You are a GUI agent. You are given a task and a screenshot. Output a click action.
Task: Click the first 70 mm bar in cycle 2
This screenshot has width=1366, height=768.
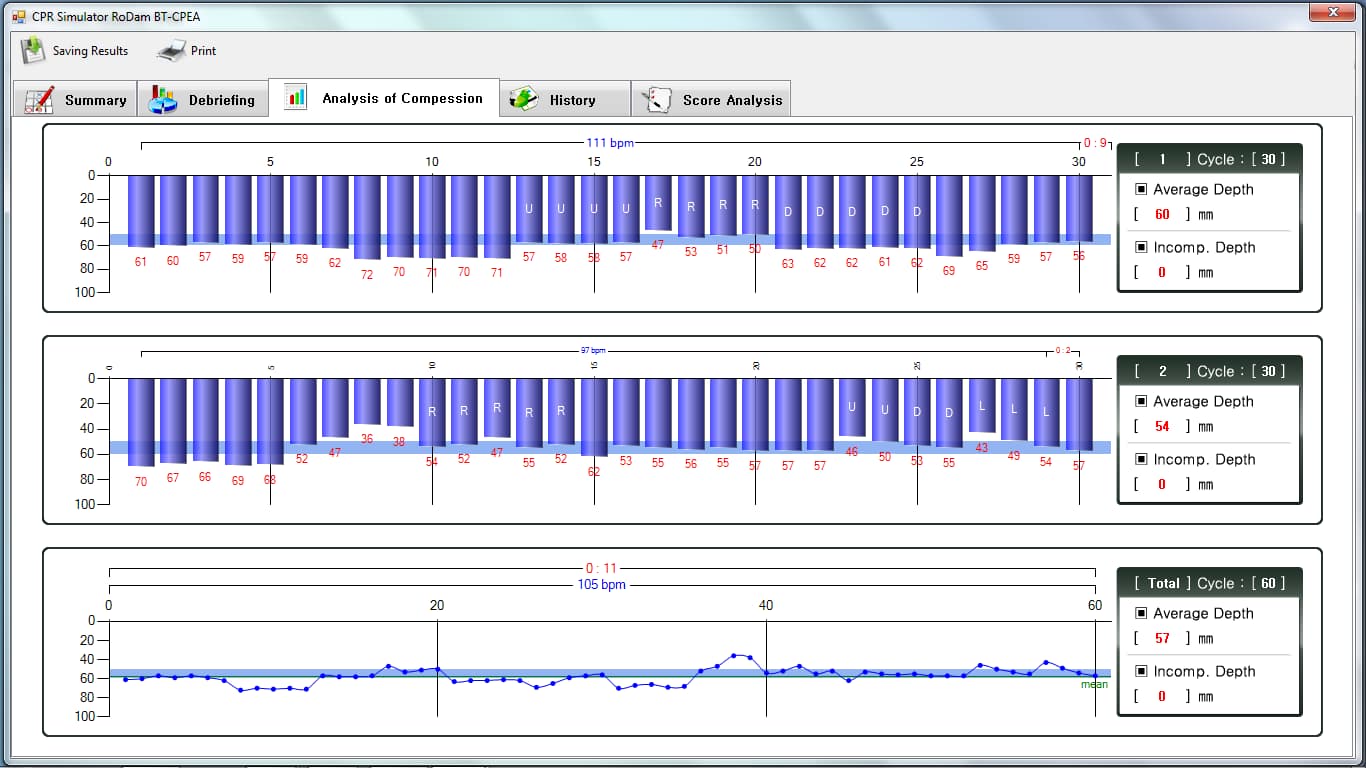coord(141,422)
